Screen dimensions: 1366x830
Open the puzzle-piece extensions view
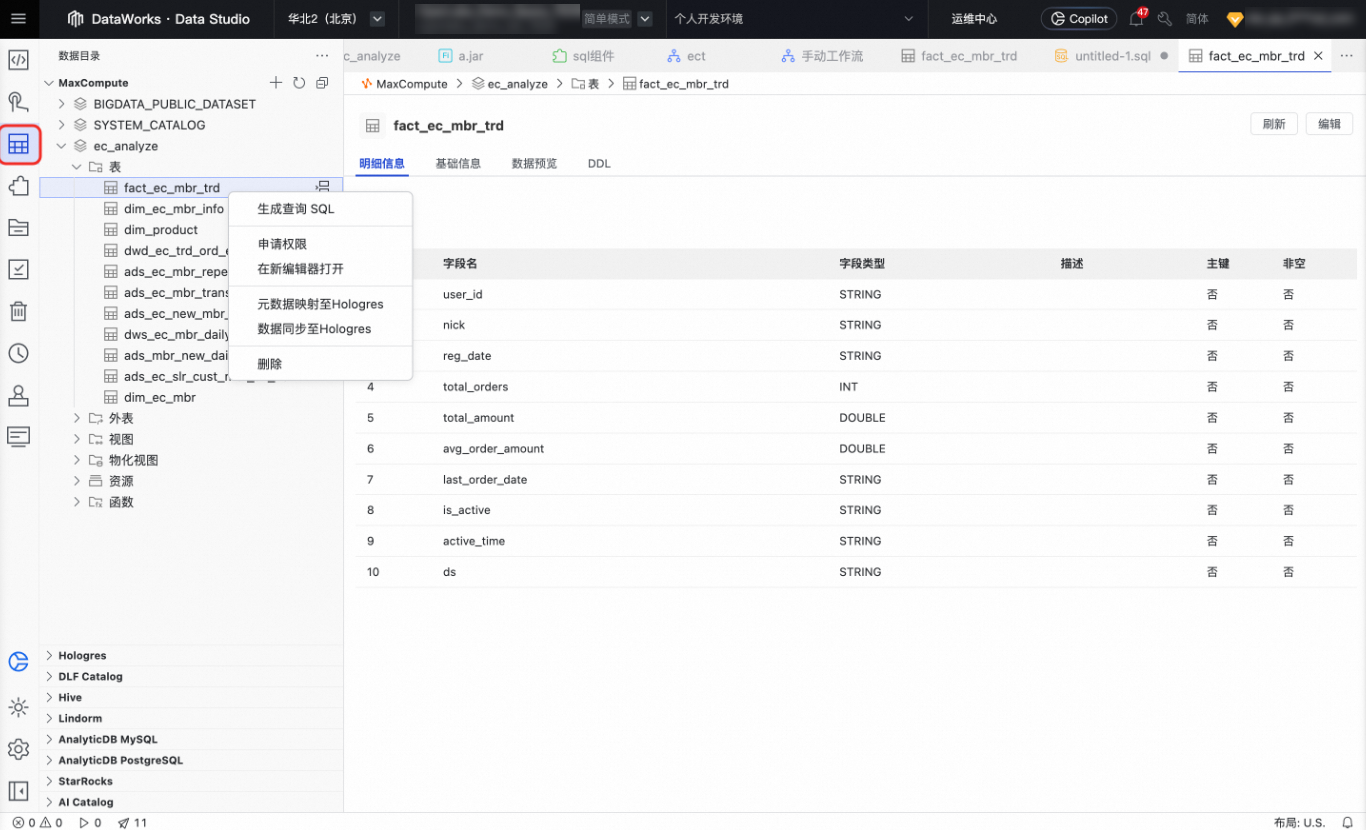[18, 186]
